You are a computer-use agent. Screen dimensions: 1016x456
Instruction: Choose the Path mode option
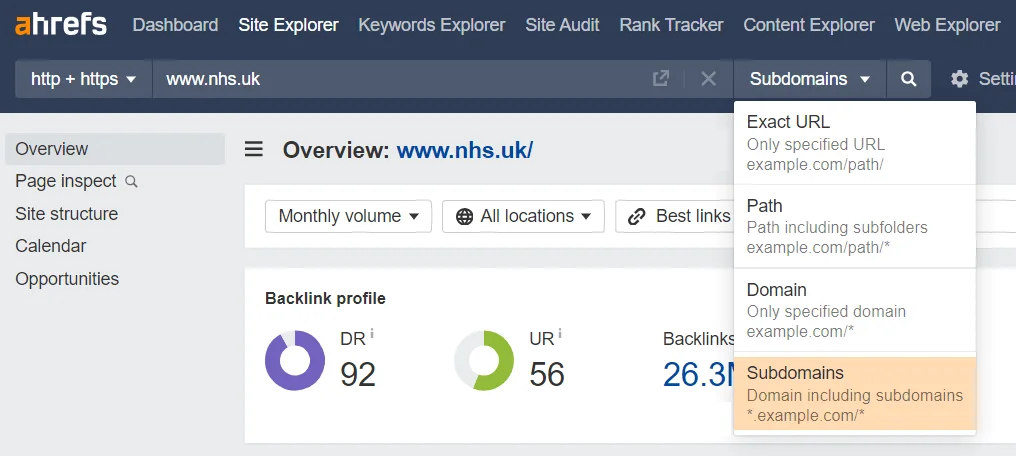[855, 227]
